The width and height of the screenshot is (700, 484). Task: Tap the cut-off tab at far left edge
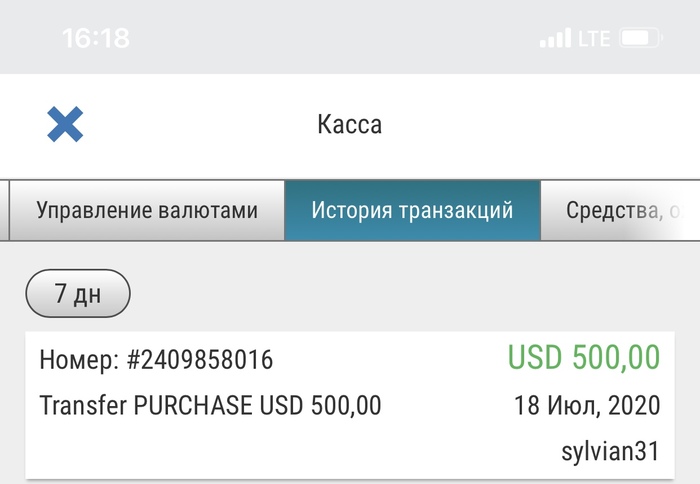[4, 210]
